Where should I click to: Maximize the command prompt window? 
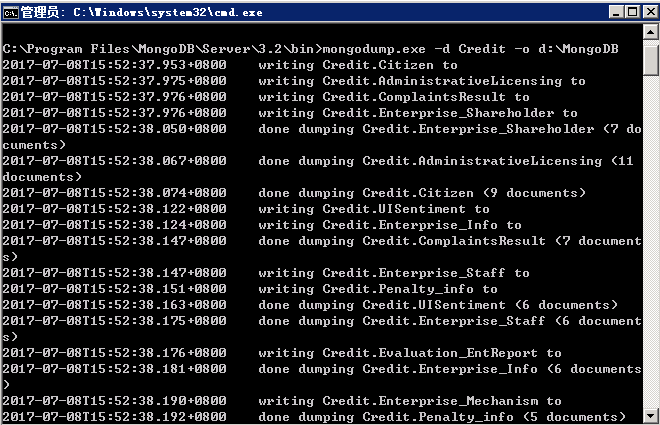pos(627,11)
